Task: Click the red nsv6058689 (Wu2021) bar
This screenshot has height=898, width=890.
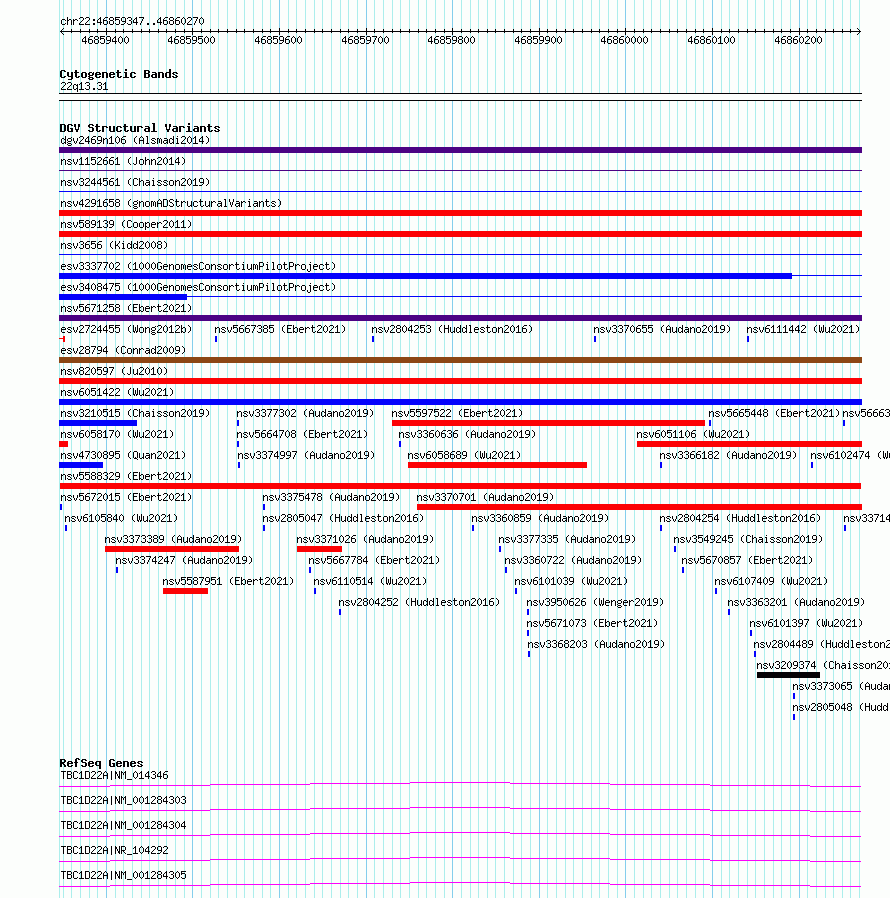Action: point(497,465)
